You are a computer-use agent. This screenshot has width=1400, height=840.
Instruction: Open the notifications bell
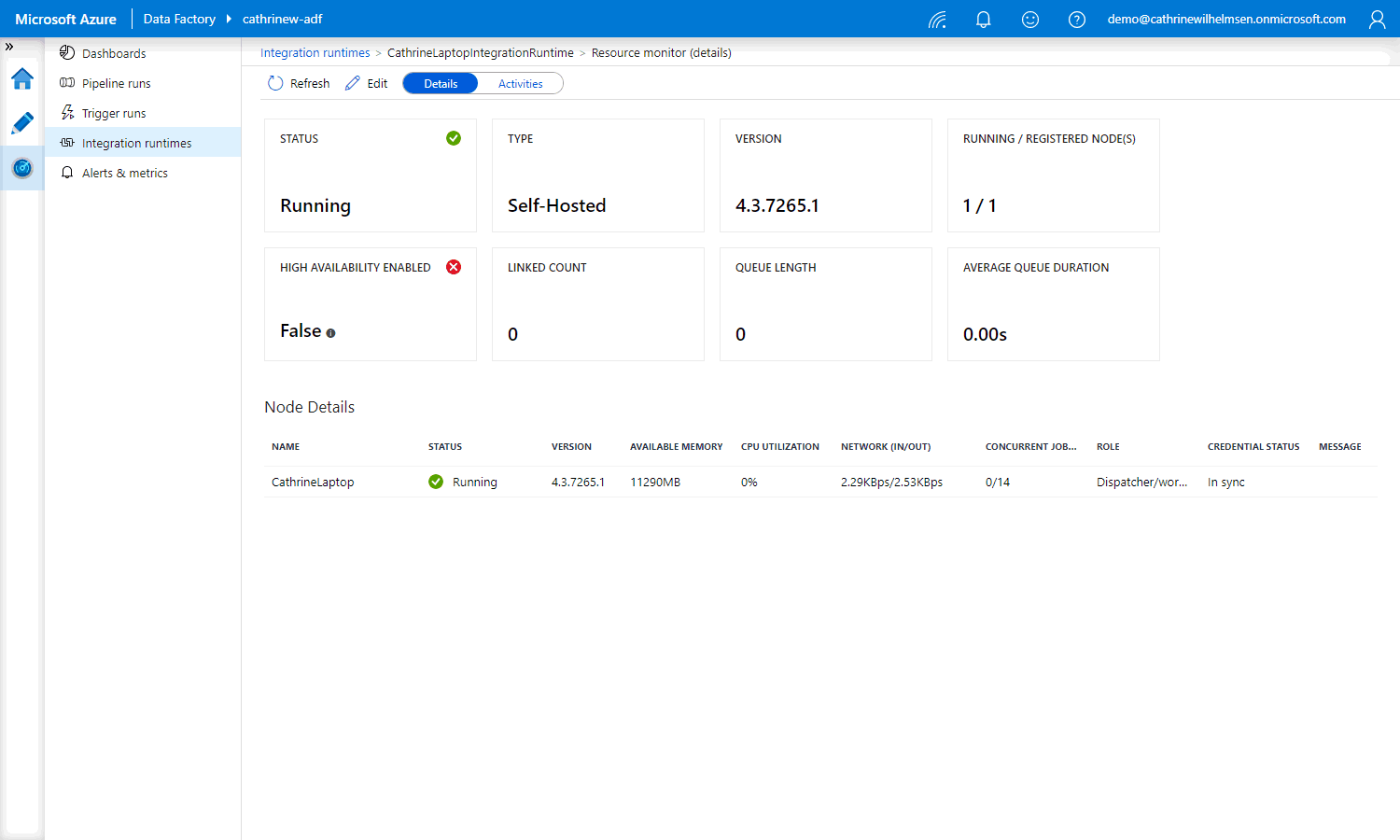tap(983, 20)
